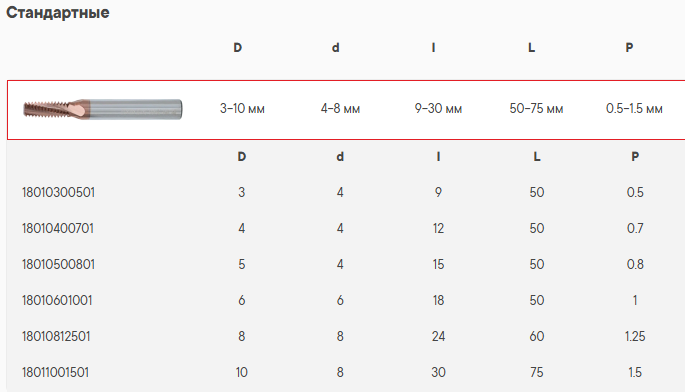Select article number 18010300501
Viewport: 685px width, 392px height.
[59, 192]
